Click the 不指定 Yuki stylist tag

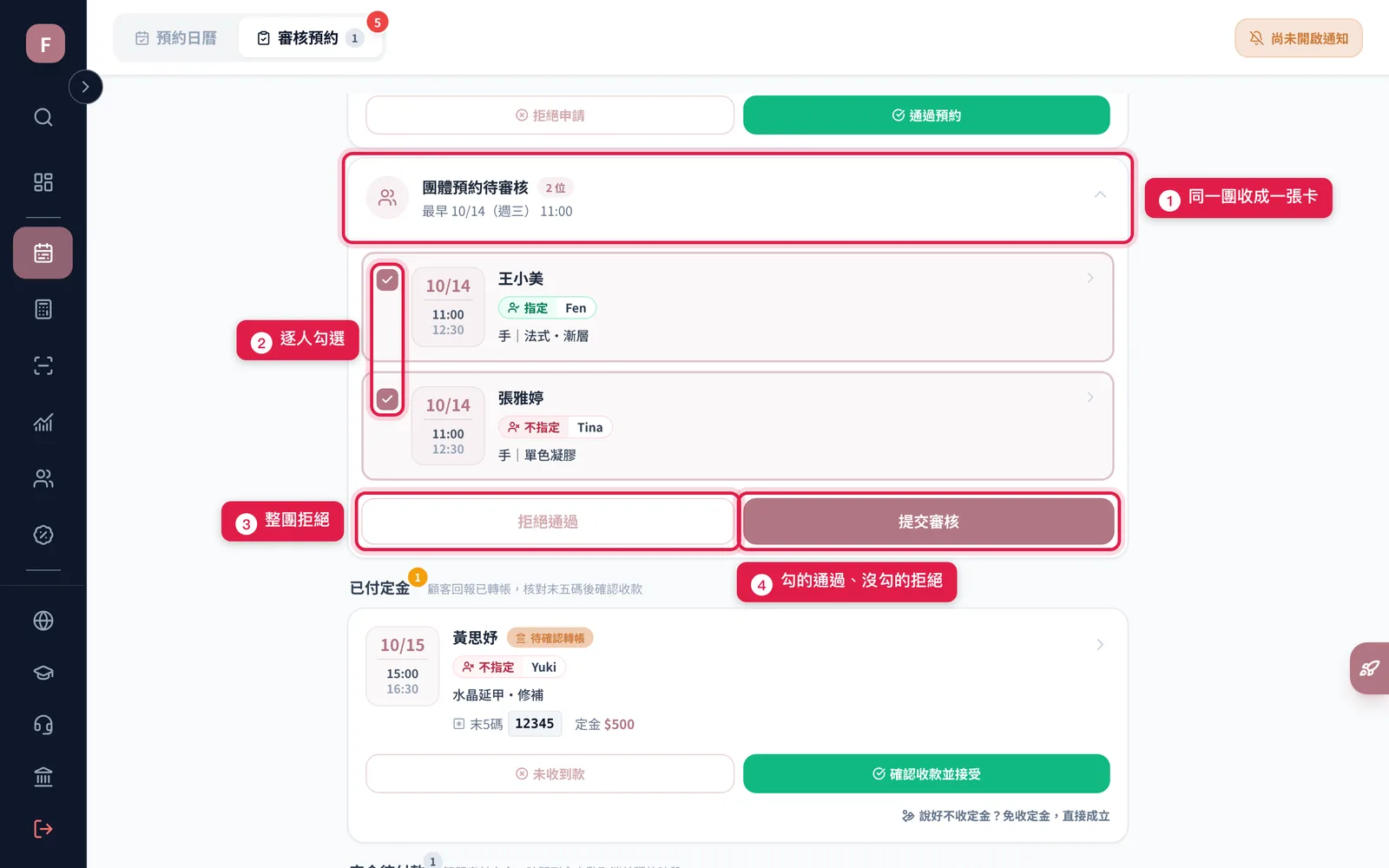[509, 667]
